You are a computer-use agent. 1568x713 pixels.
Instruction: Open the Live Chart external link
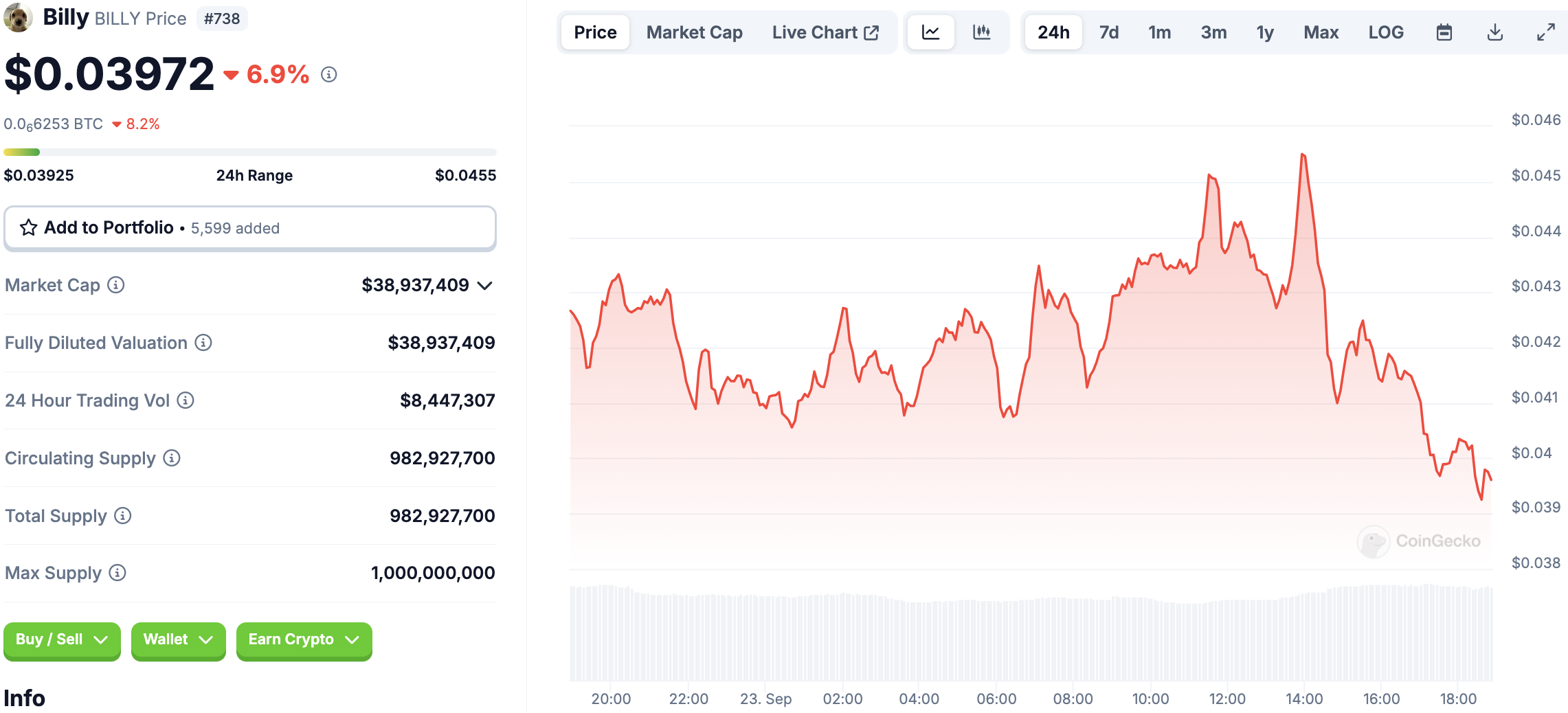tap(825, 32)
